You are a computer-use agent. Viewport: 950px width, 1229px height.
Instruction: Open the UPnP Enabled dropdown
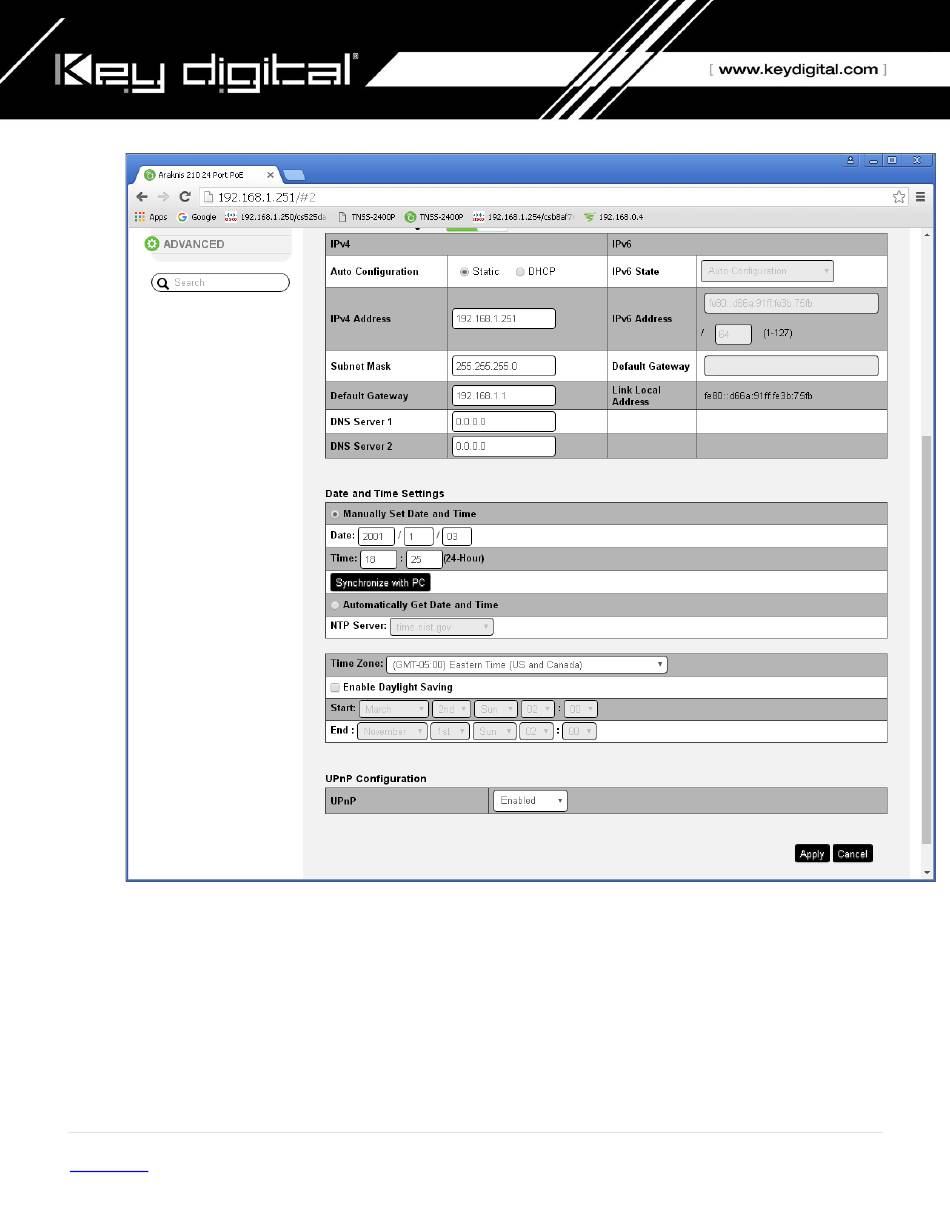click(x=530, y=800)
